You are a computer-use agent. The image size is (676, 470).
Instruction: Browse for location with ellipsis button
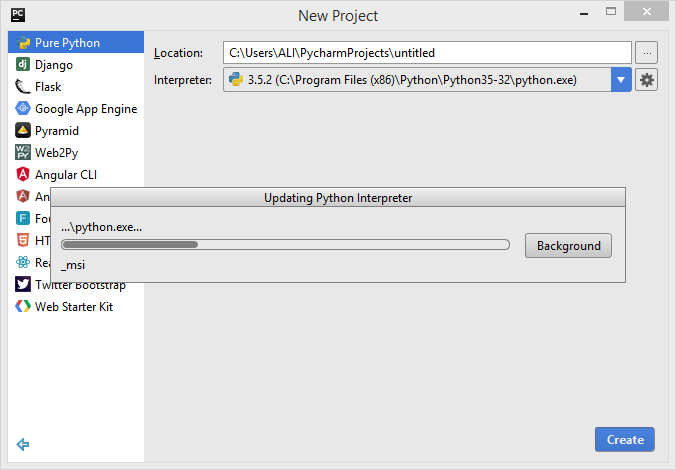646,53
